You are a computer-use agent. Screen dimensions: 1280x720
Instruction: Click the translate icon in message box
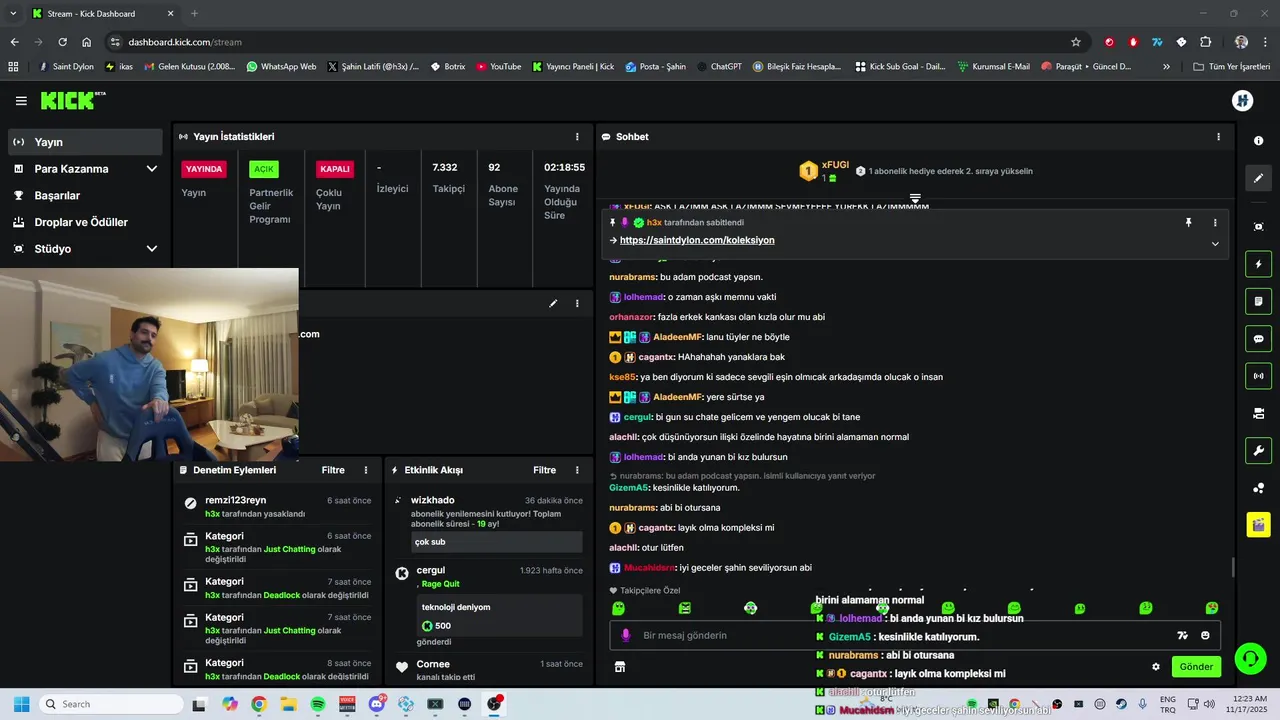pyautogui.click(x=1182, y=635)
